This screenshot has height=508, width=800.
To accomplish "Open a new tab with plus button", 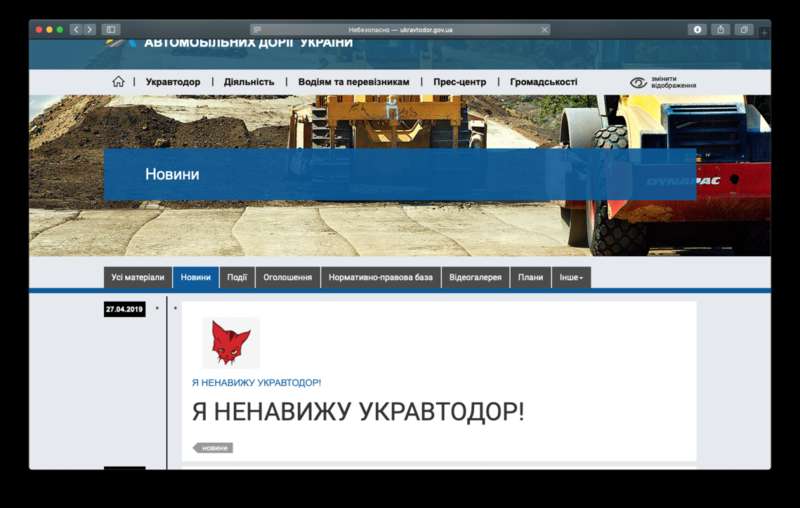I will click(764, 32).
